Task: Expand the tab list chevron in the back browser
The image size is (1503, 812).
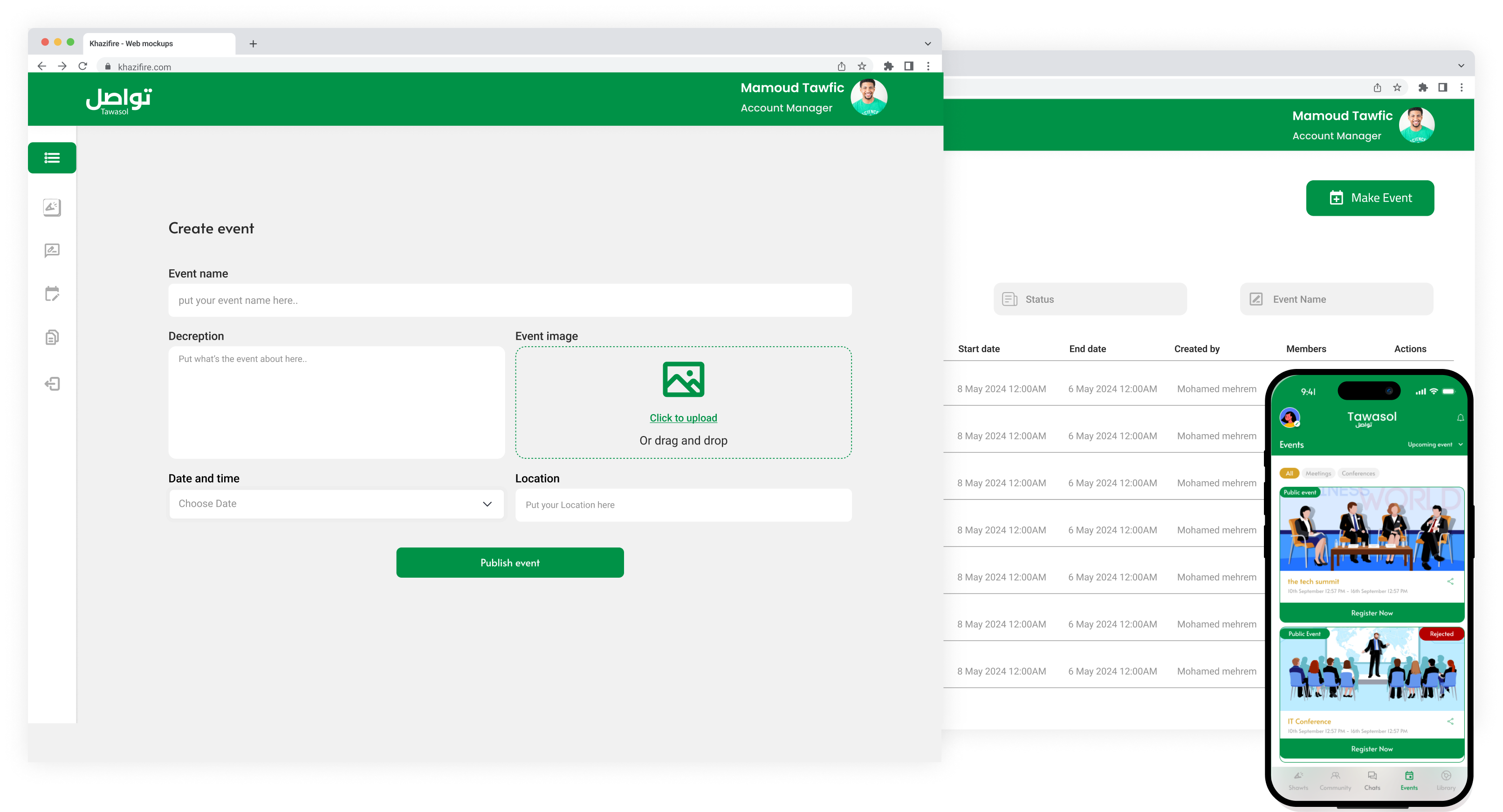Action: pos(1461,66)
